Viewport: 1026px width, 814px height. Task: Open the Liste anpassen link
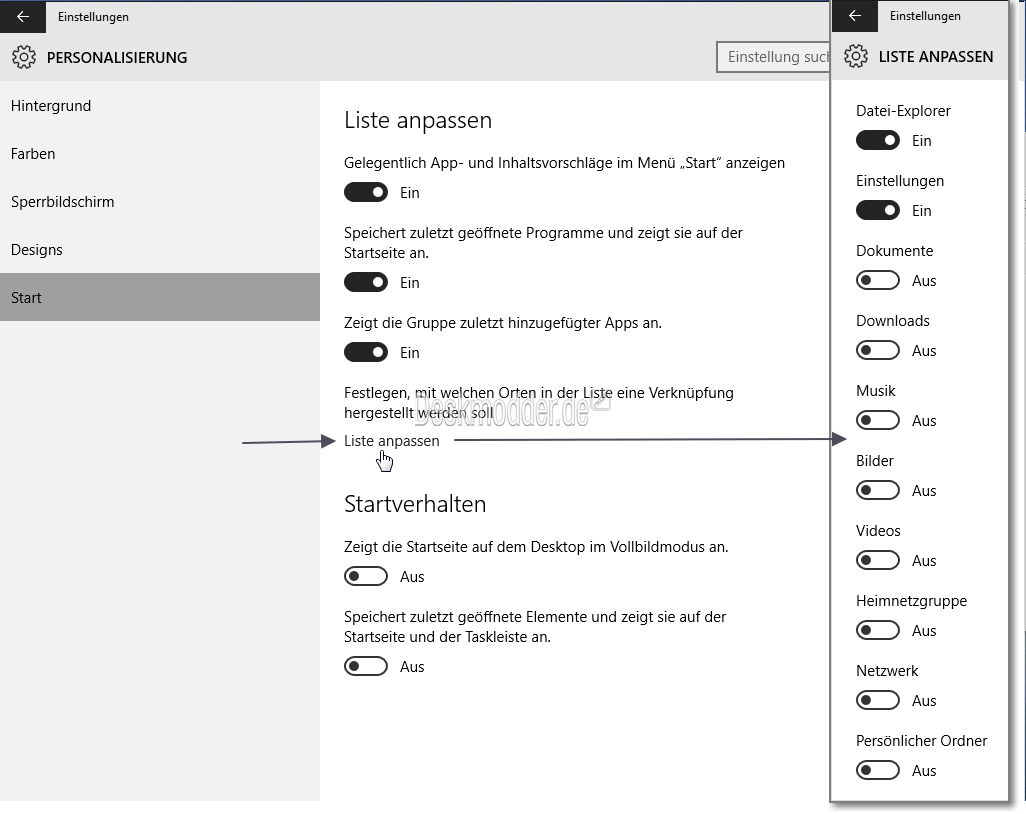click(391, 440)
